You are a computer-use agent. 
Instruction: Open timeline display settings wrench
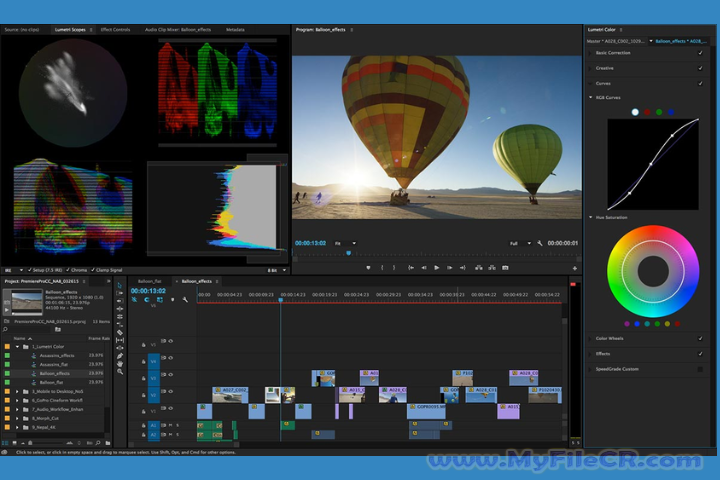click(x=185, y=299)
